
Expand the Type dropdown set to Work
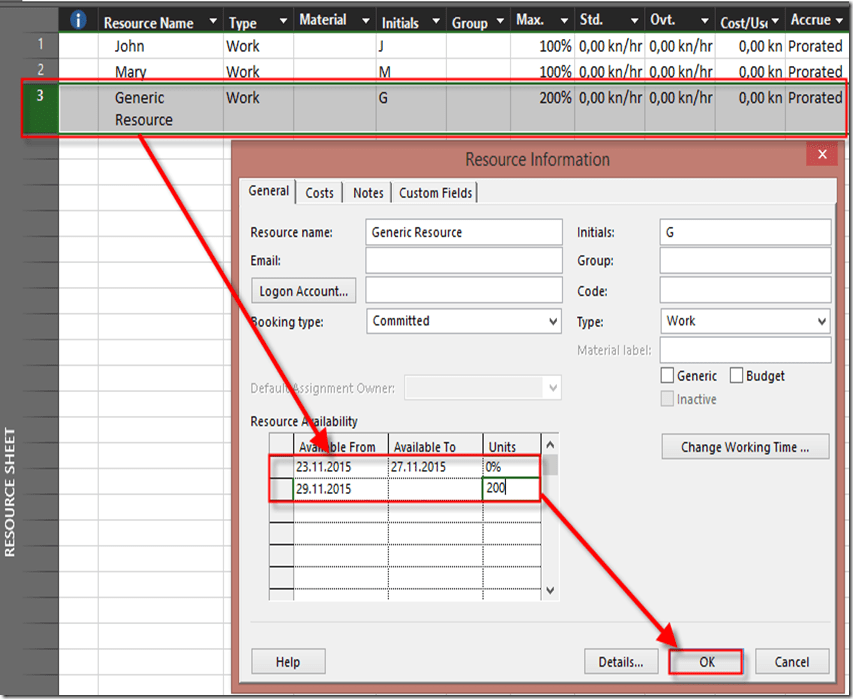(821, 322)
